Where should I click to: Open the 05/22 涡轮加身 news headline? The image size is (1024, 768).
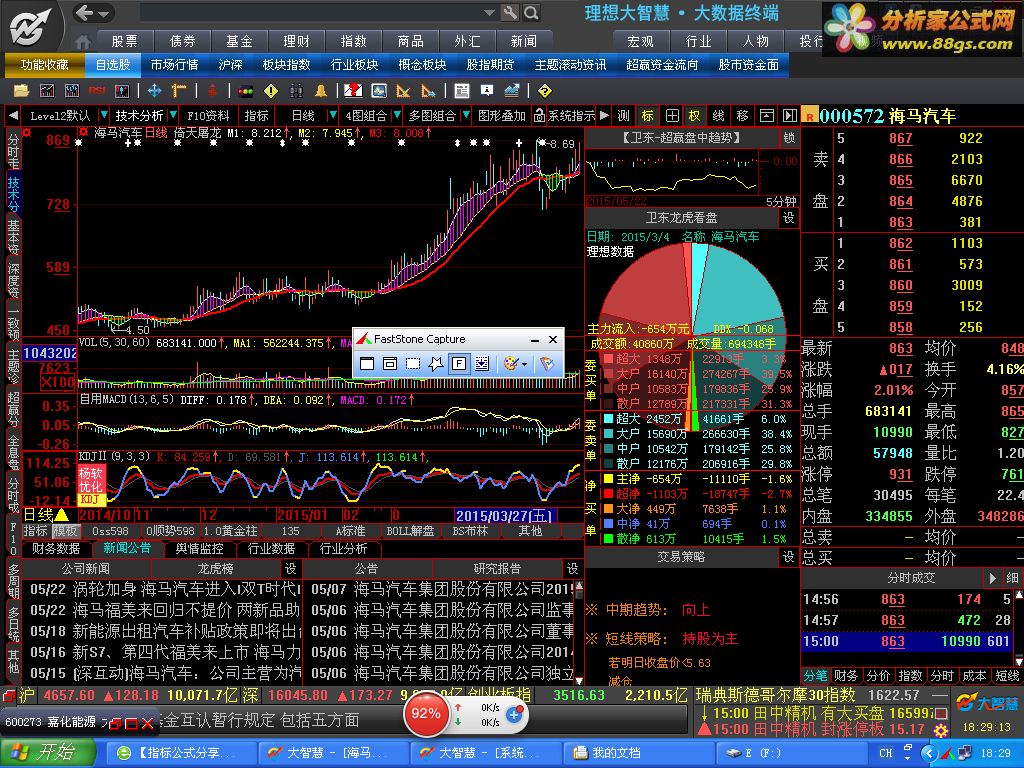165,589
